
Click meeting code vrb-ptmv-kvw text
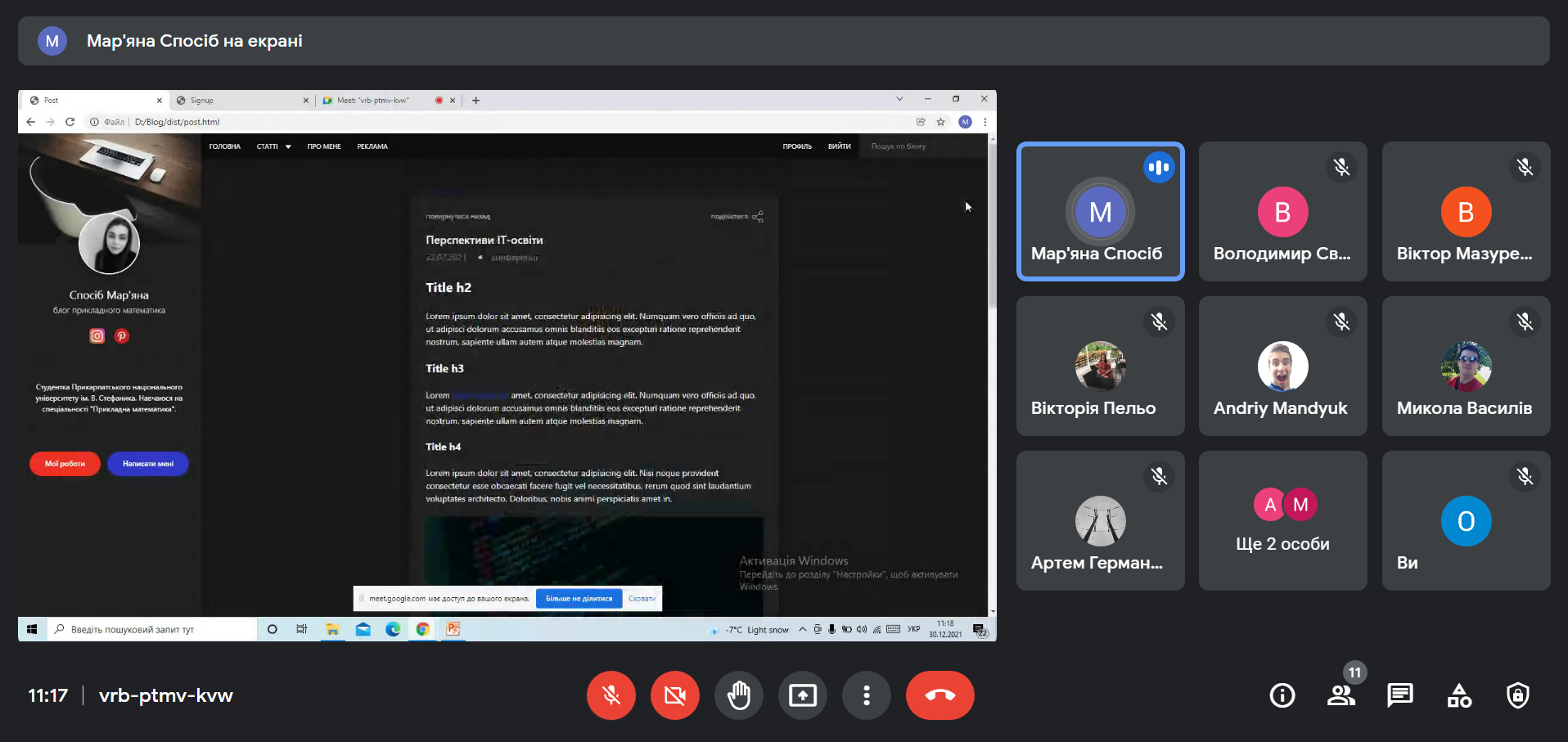coord(166,695)
